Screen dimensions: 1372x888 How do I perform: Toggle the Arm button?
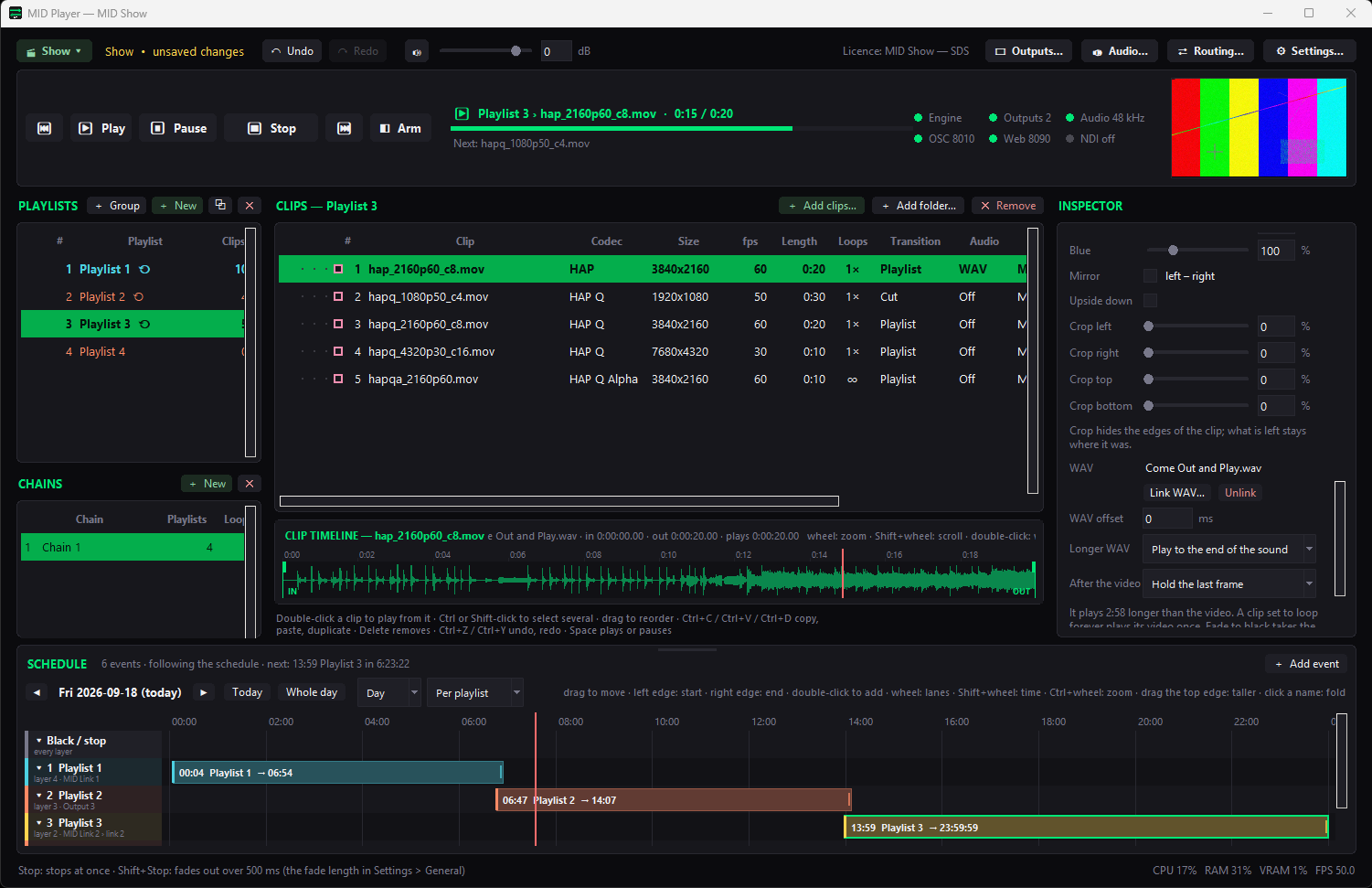[x=400, y=128]
